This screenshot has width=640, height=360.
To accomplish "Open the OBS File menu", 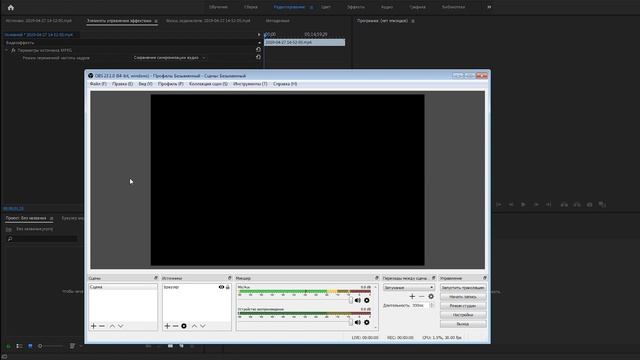I will 98,84.
